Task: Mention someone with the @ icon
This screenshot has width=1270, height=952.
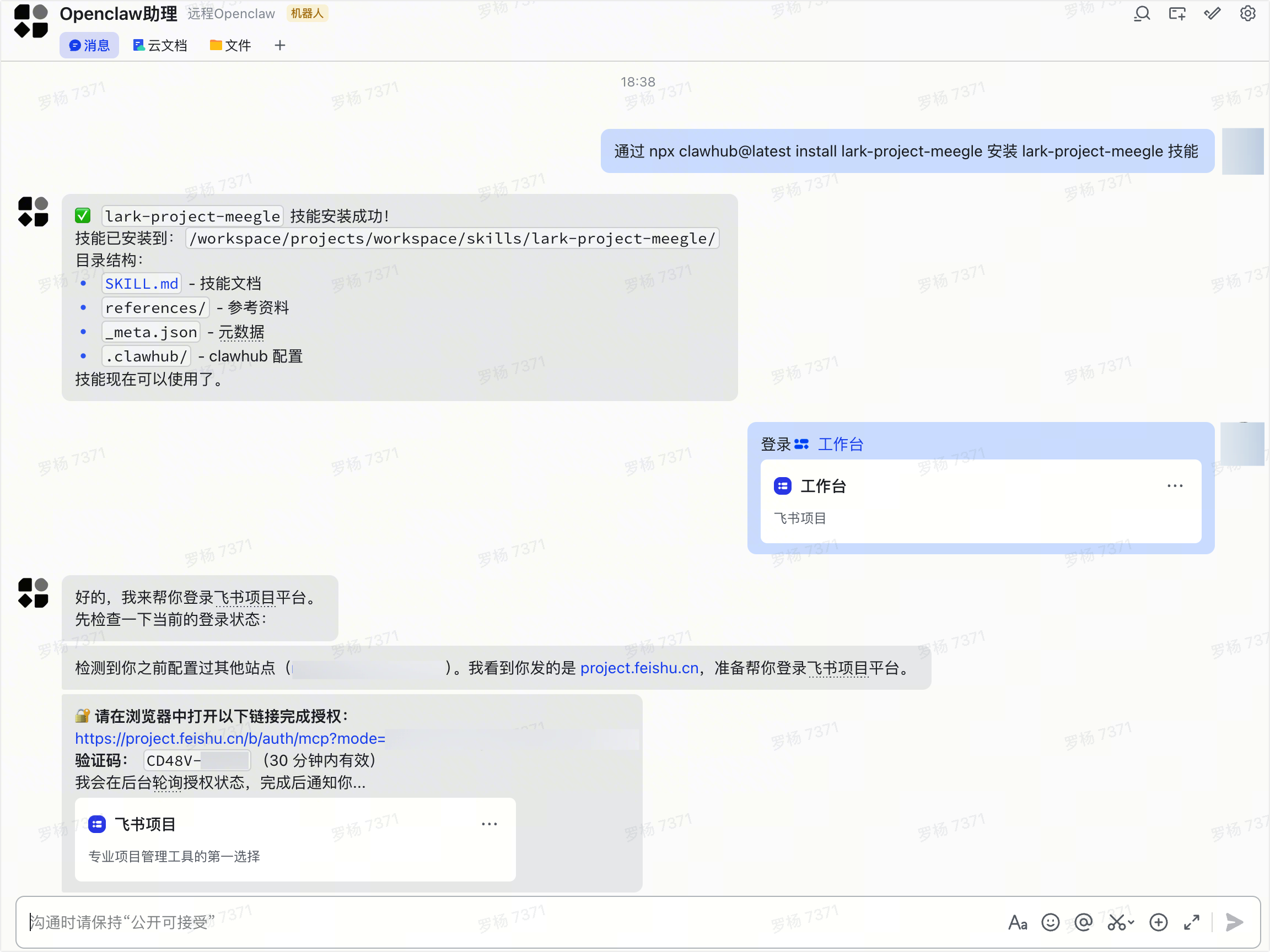Action: point(1083,922)
